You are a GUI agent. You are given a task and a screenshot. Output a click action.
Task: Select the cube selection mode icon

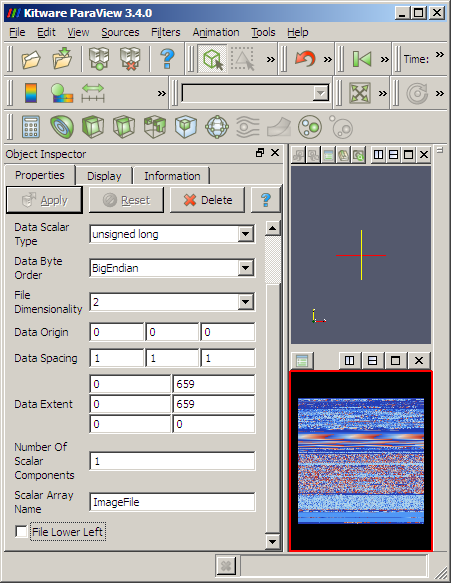coord(213,59)
